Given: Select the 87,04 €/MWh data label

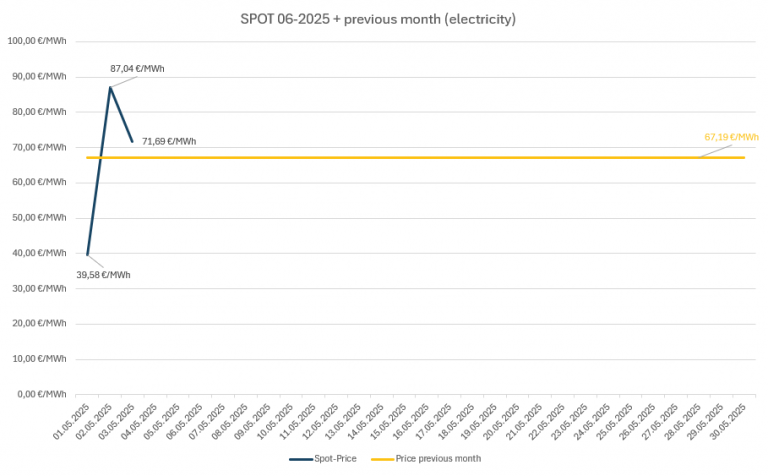Looking at the screenshot, I should (137, 69).
